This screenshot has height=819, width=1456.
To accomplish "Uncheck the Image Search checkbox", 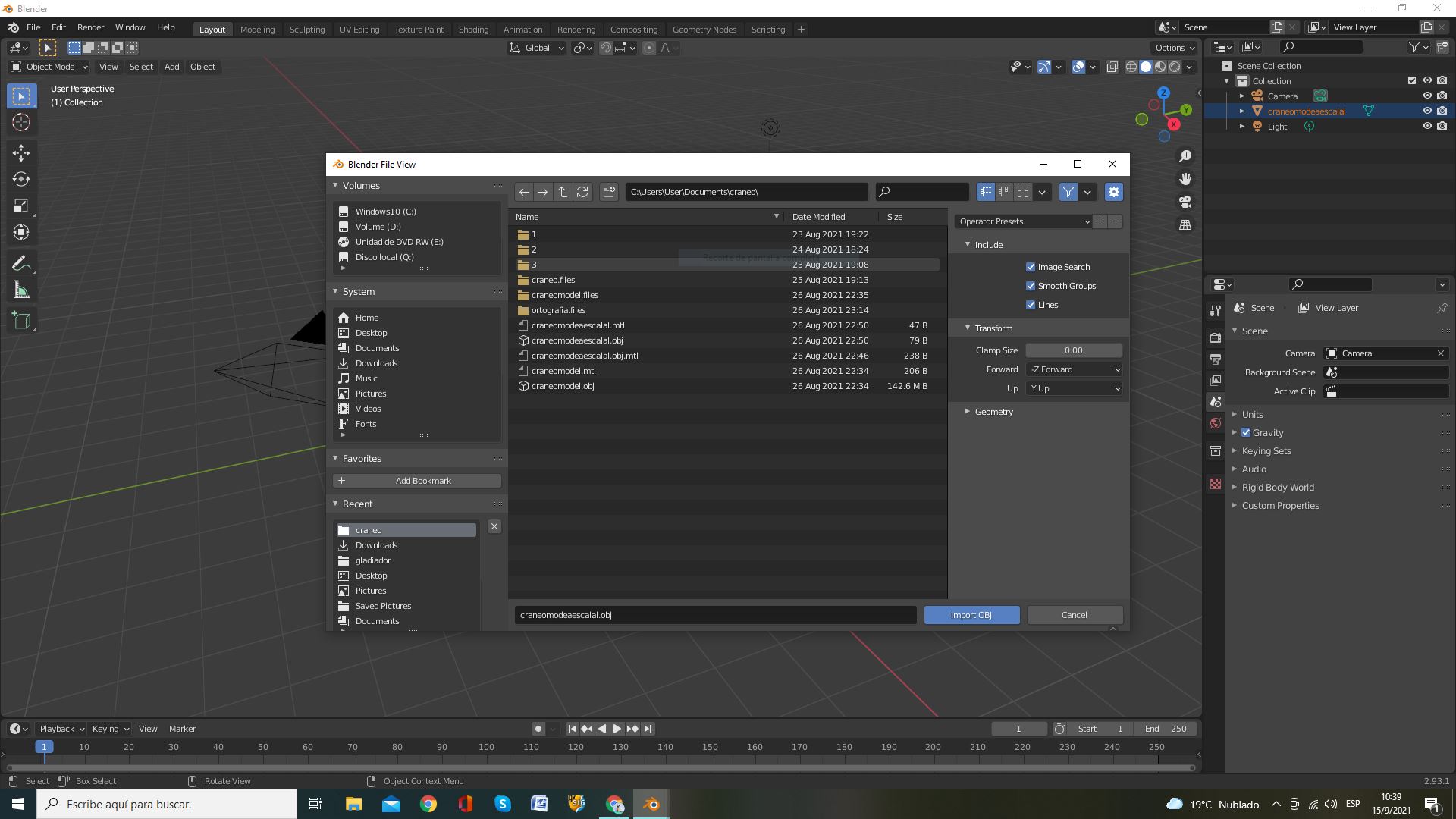I will click(1031, 267).
